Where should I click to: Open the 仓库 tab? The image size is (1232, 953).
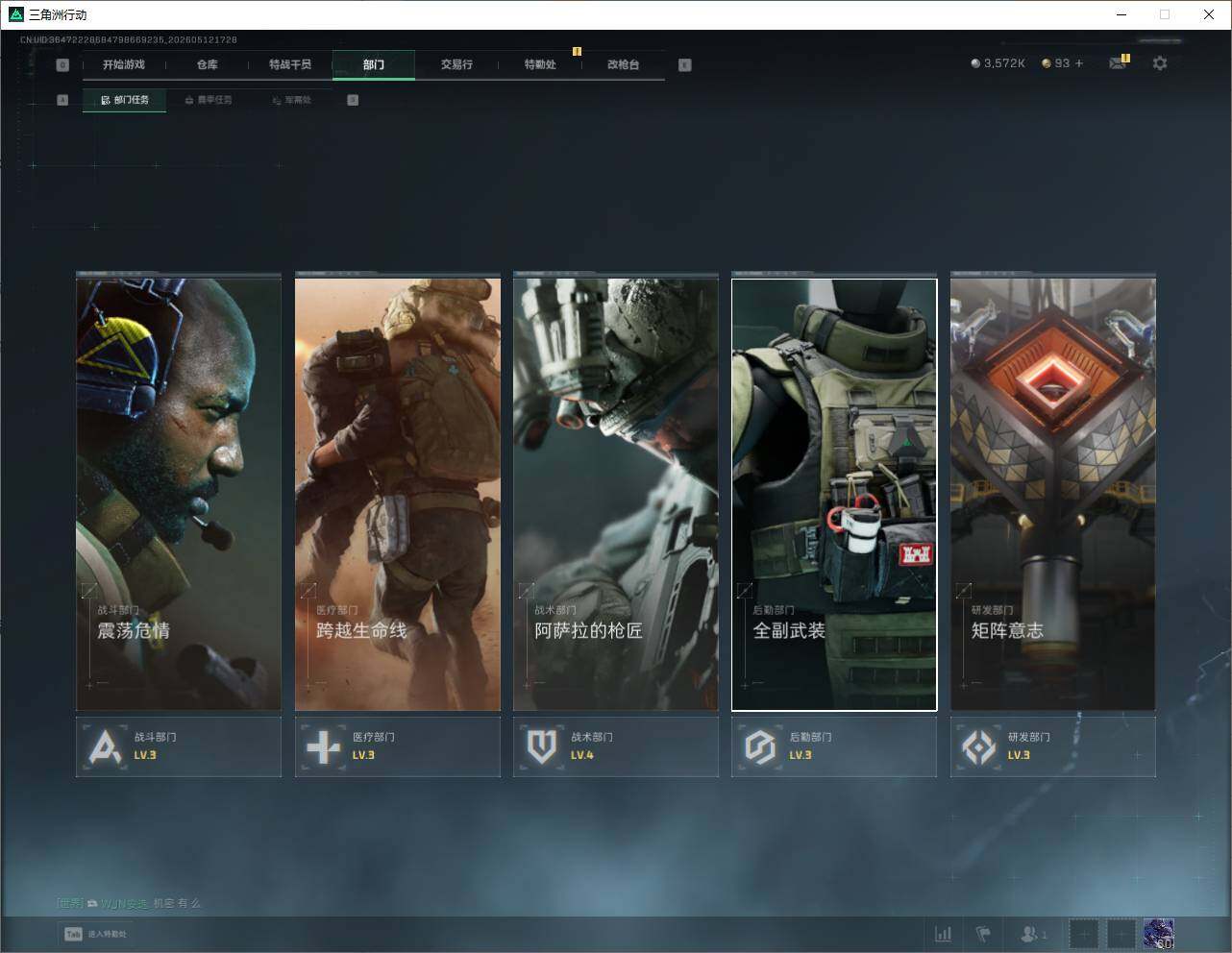208,64
